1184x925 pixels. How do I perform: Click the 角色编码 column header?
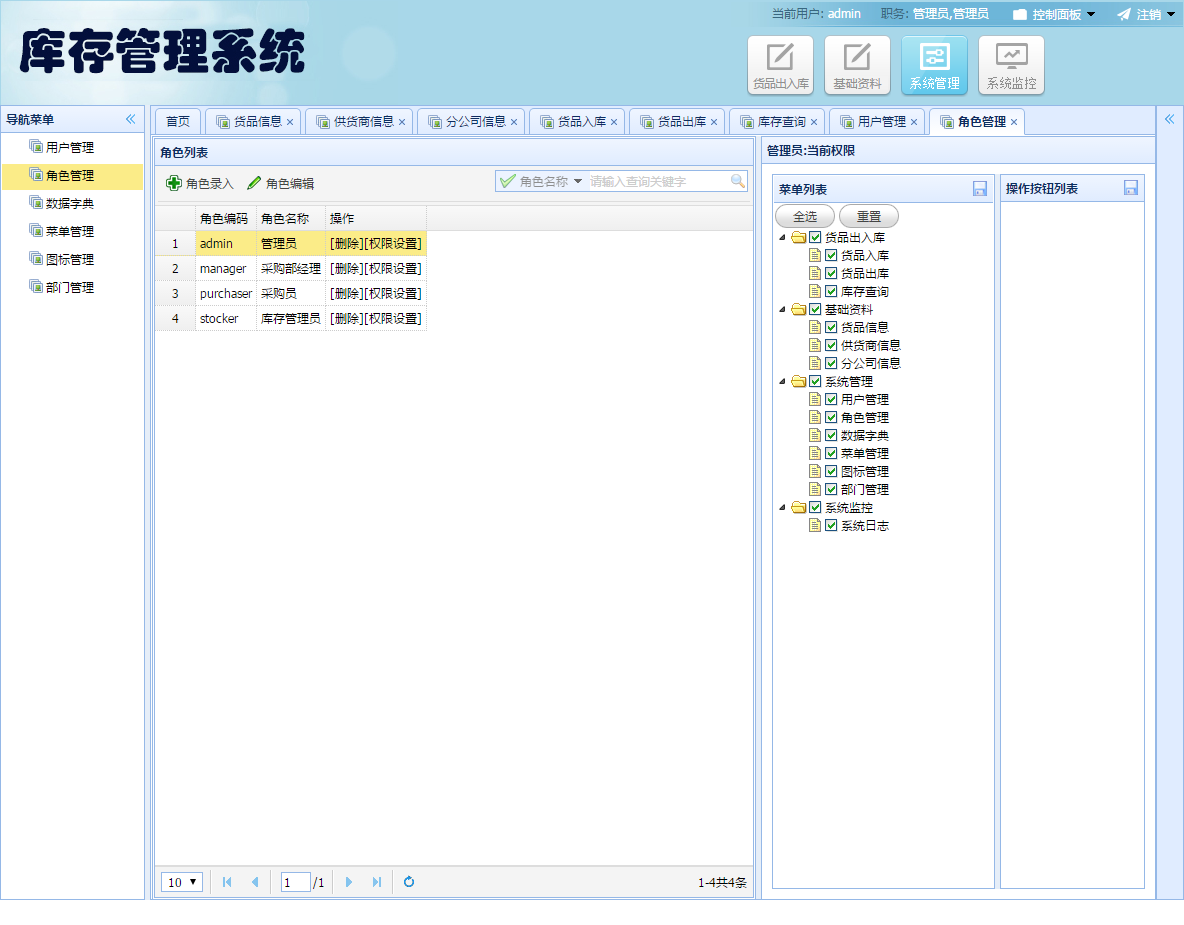coord(224,218)
